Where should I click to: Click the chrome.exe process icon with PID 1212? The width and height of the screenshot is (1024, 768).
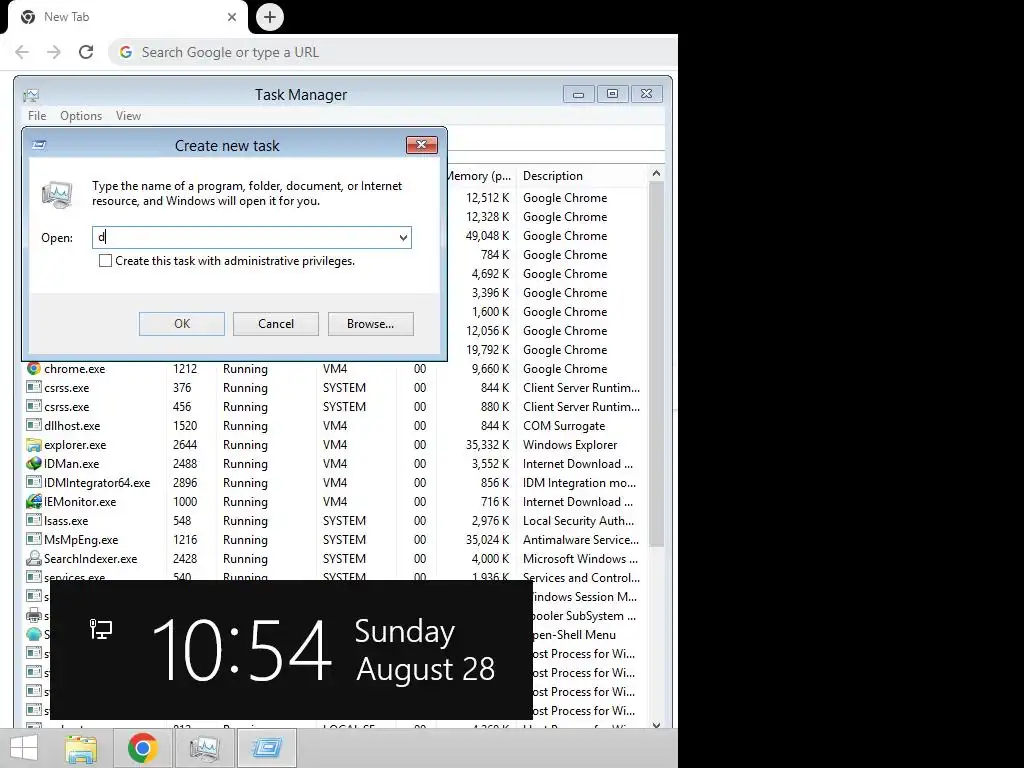pos(33,368)
